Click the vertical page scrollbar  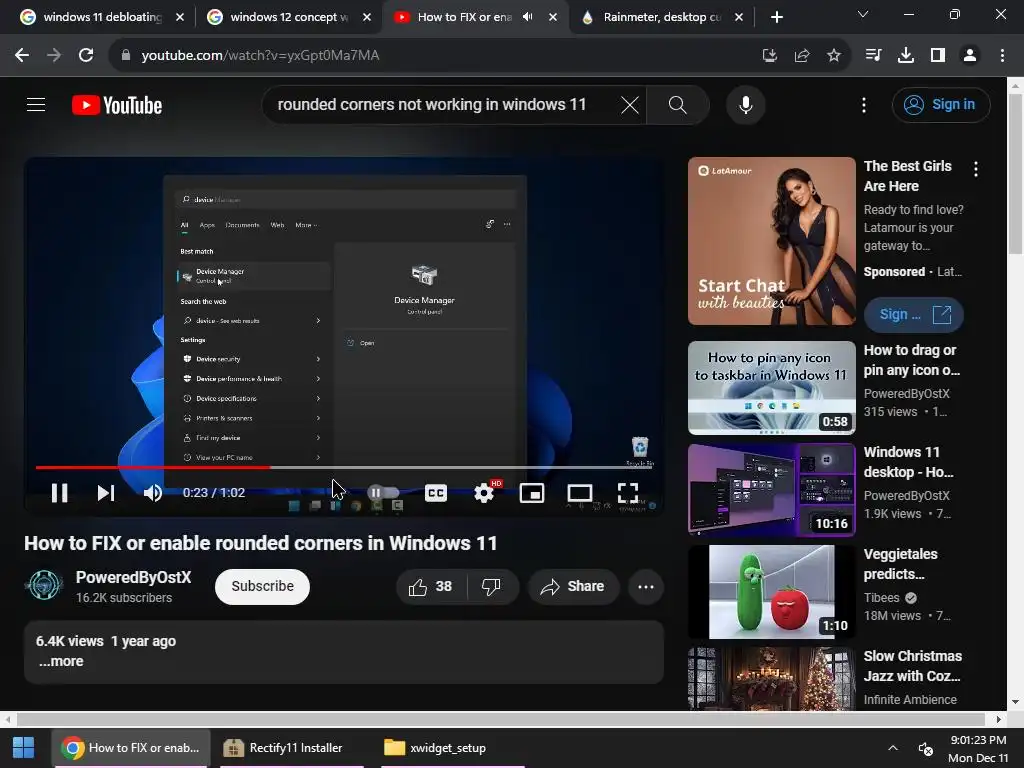[x=1016, y=174]
